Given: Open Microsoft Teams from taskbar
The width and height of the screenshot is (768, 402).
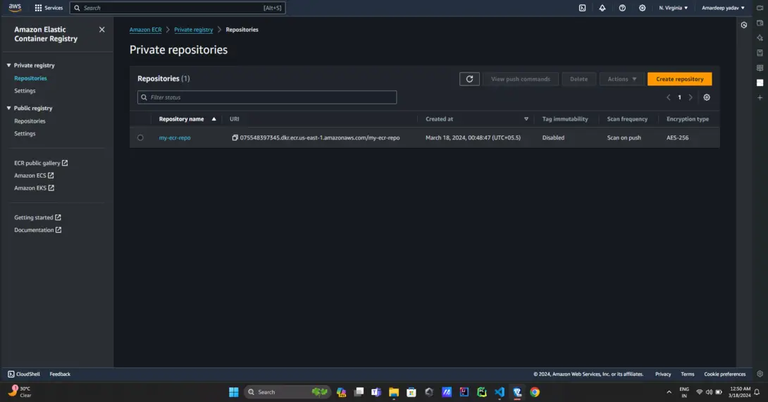Looking at the screenshot, I should click(x=376, y=392).
